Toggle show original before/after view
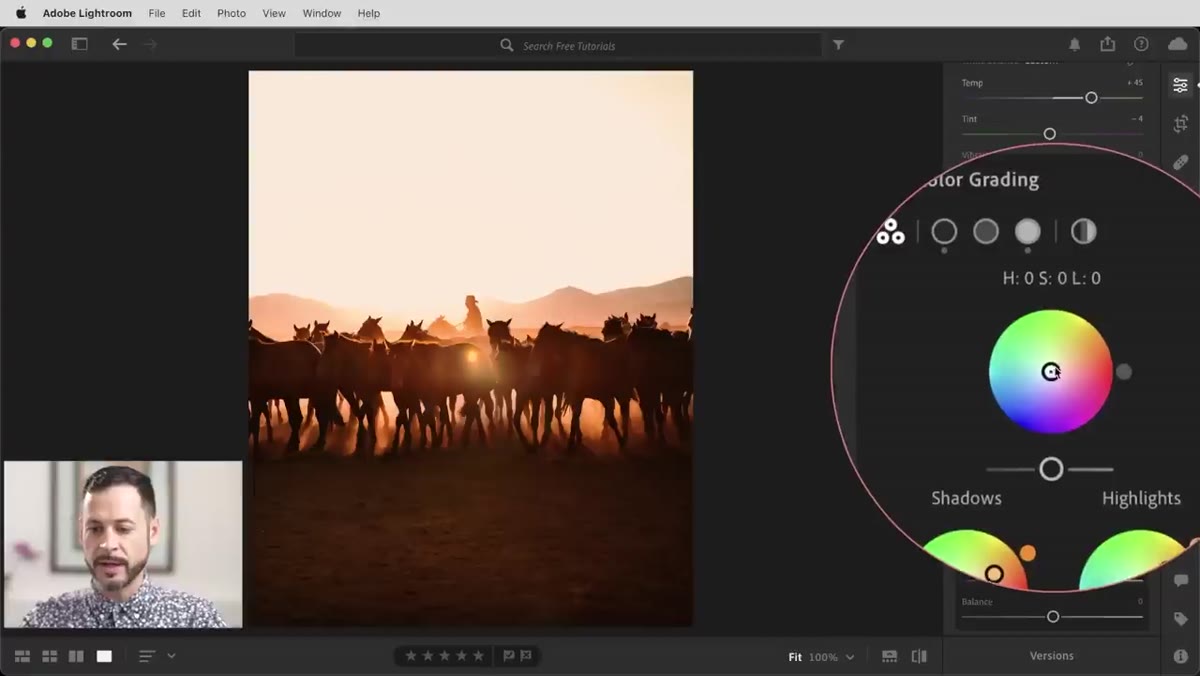Image resolution: width=1200 pixels, height=676 pixels. [919, 657]
